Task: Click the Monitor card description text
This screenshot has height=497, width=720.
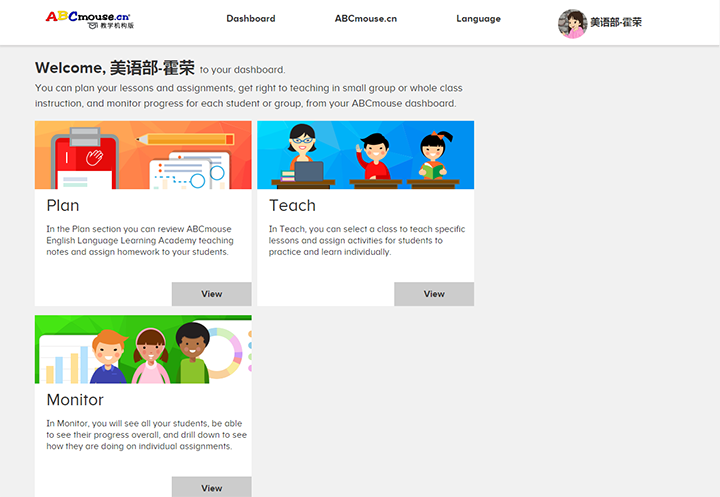Action: 146,435
